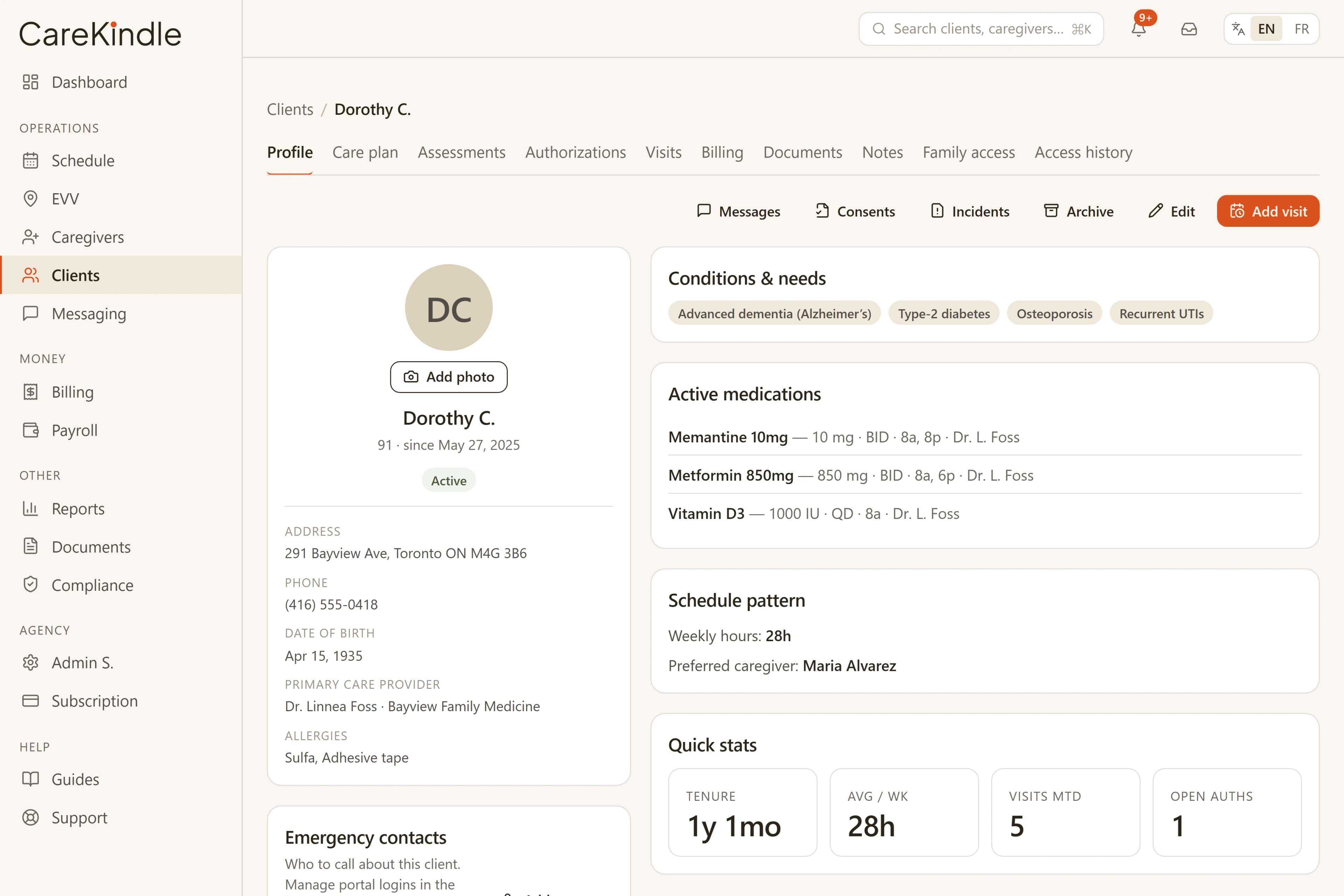Open the inbox tray icon
The image size is (1344, 896).
1189,29
